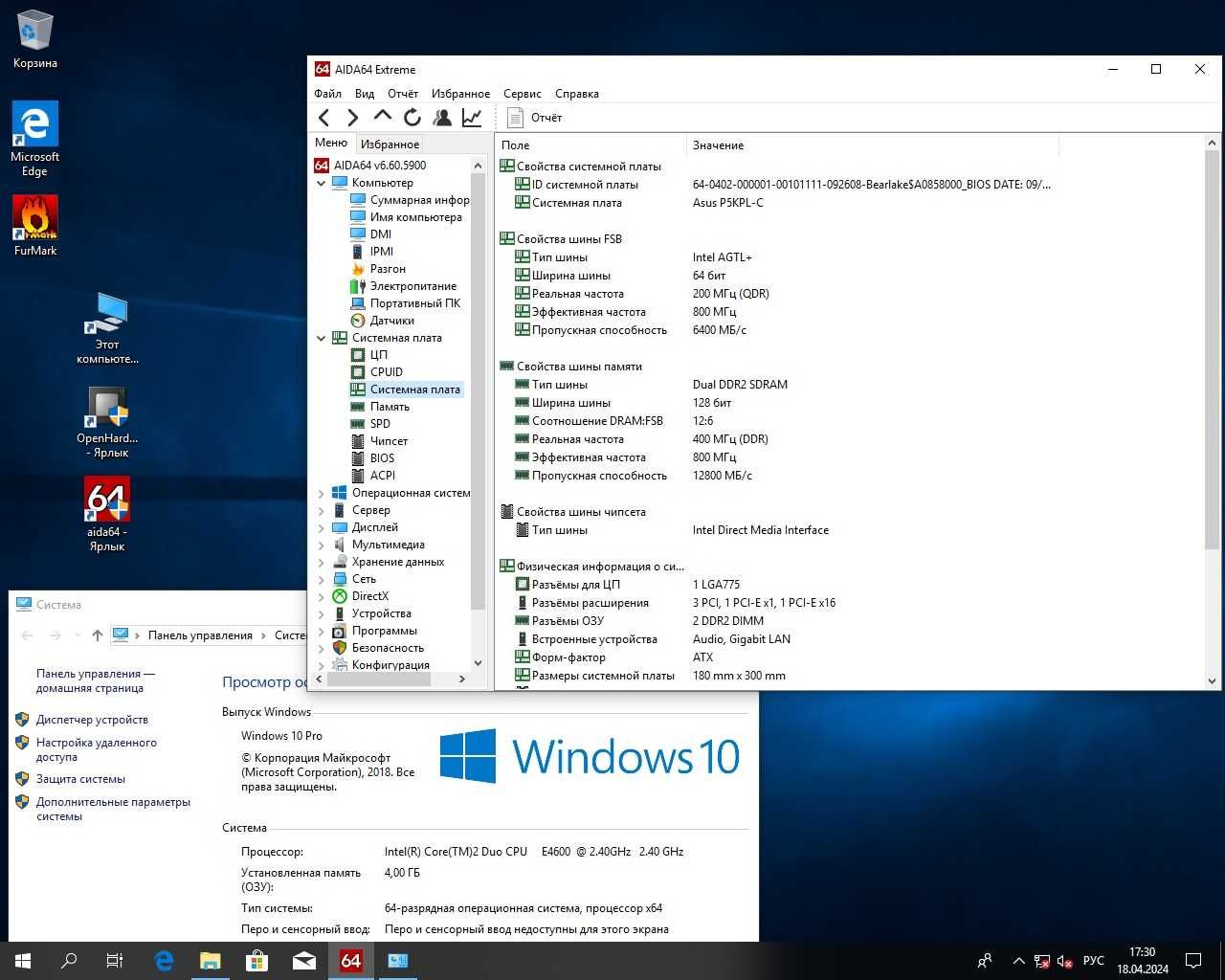
Task: Click Панель управления in the address bar
Action: click(x=200, y=635)
